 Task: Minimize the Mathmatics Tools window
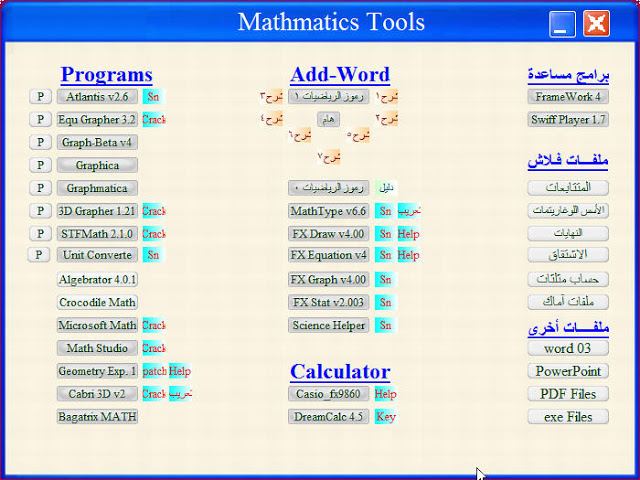(562, 24)
